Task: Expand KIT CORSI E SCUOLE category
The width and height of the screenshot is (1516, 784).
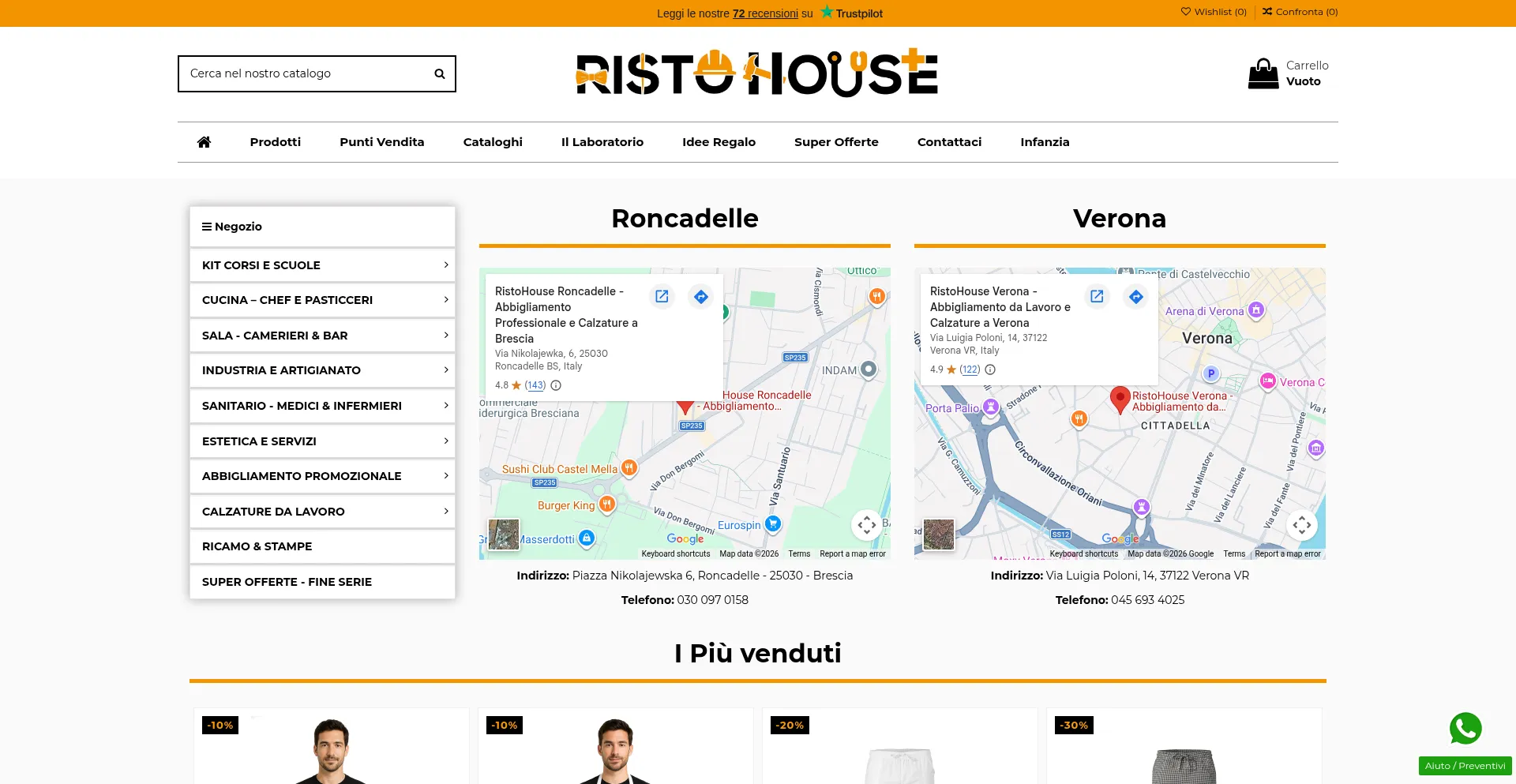Action: [322, 265]
